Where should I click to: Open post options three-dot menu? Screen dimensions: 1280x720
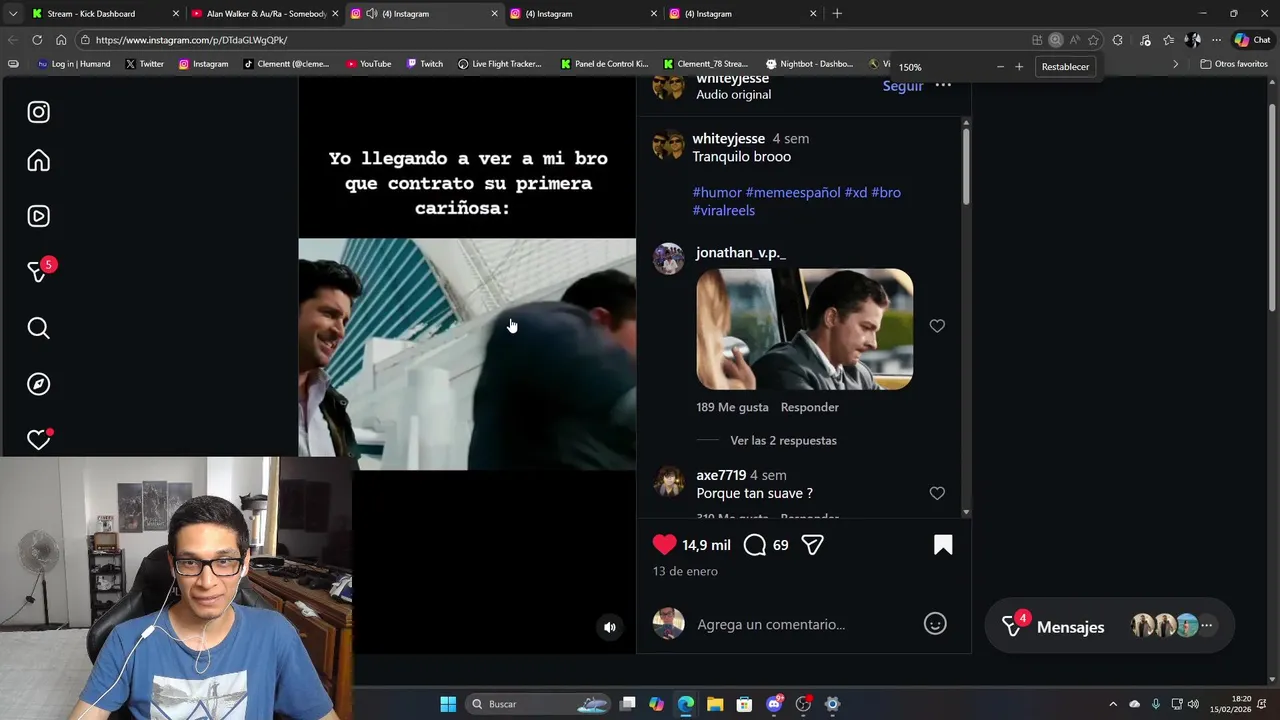943,86
